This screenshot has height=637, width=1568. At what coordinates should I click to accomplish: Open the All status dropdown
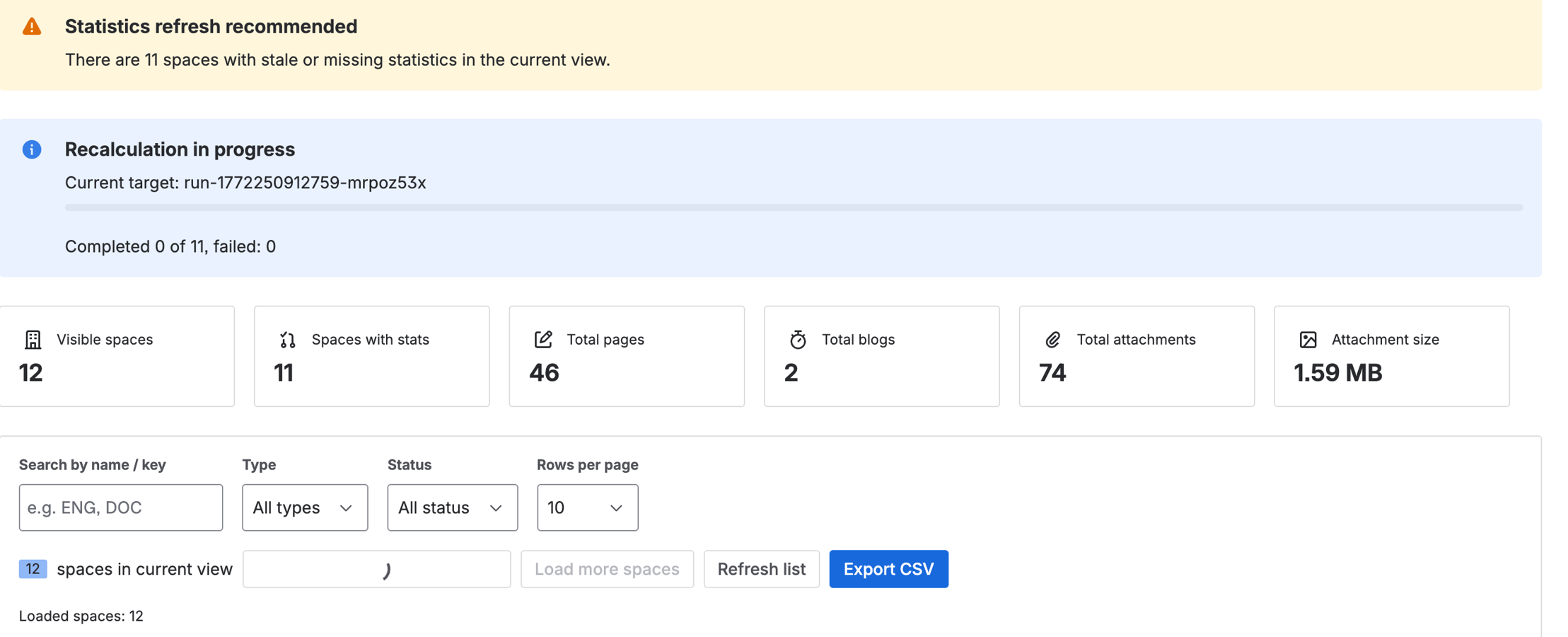coord(452,507)
